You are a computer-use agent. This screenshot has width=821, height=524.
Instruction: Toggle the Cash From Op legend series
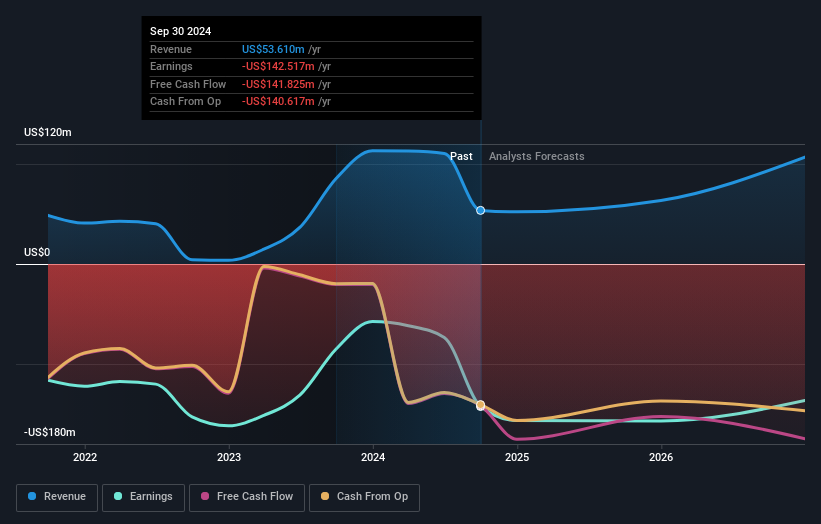[x=364, y=497]
